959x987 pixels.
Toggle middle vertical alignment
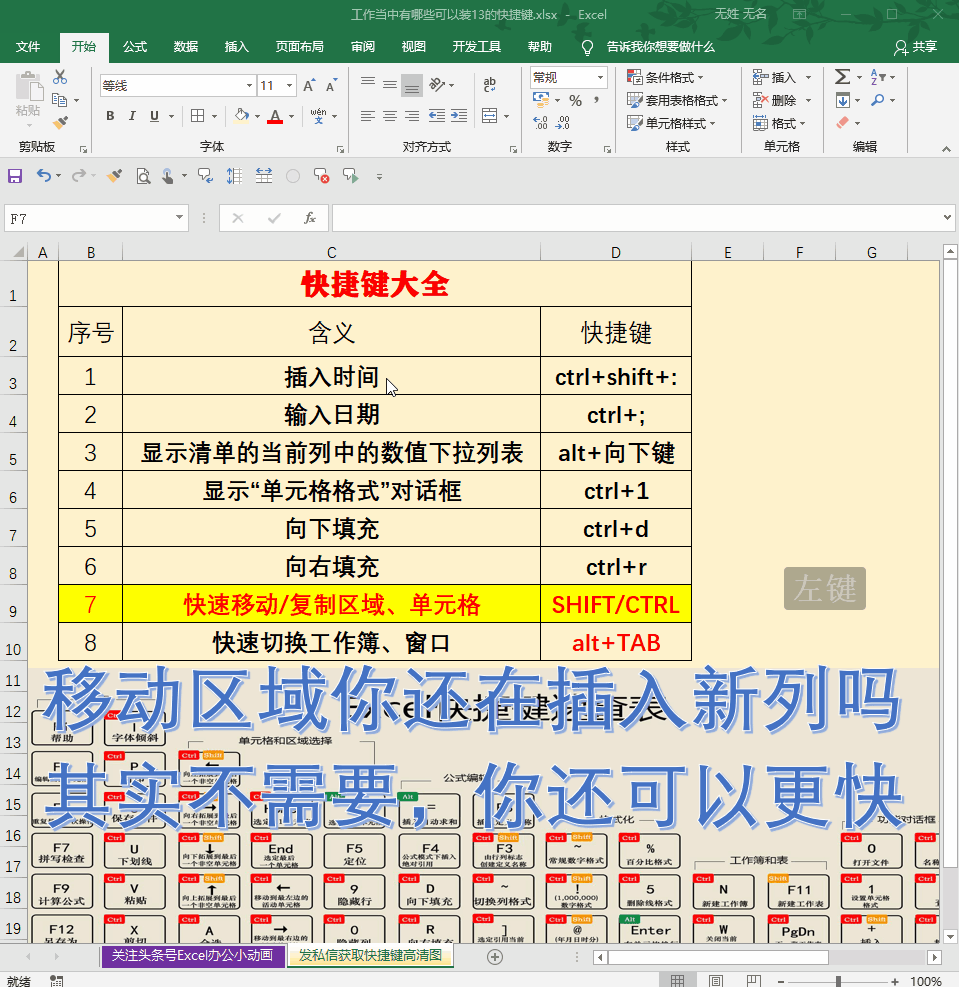[x=390, y=84]
